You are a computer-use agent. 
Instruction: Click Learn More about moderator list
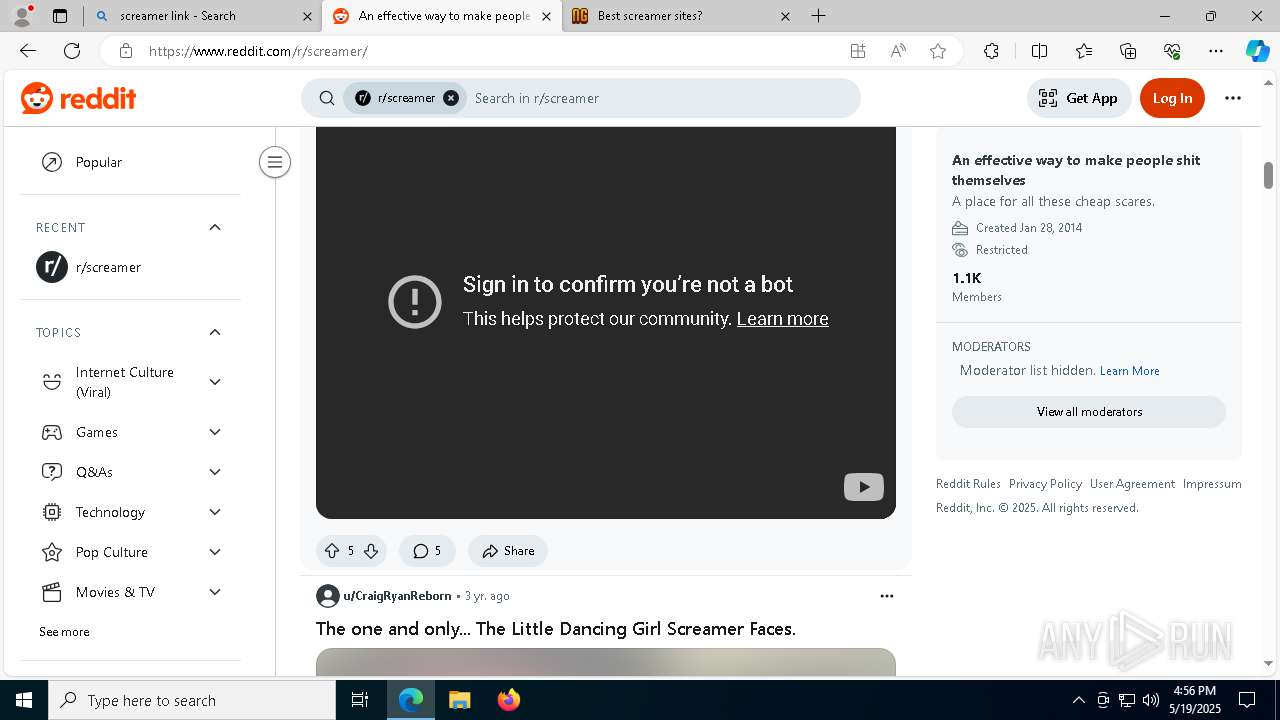pyautogui.click(x=1130, y=371)
